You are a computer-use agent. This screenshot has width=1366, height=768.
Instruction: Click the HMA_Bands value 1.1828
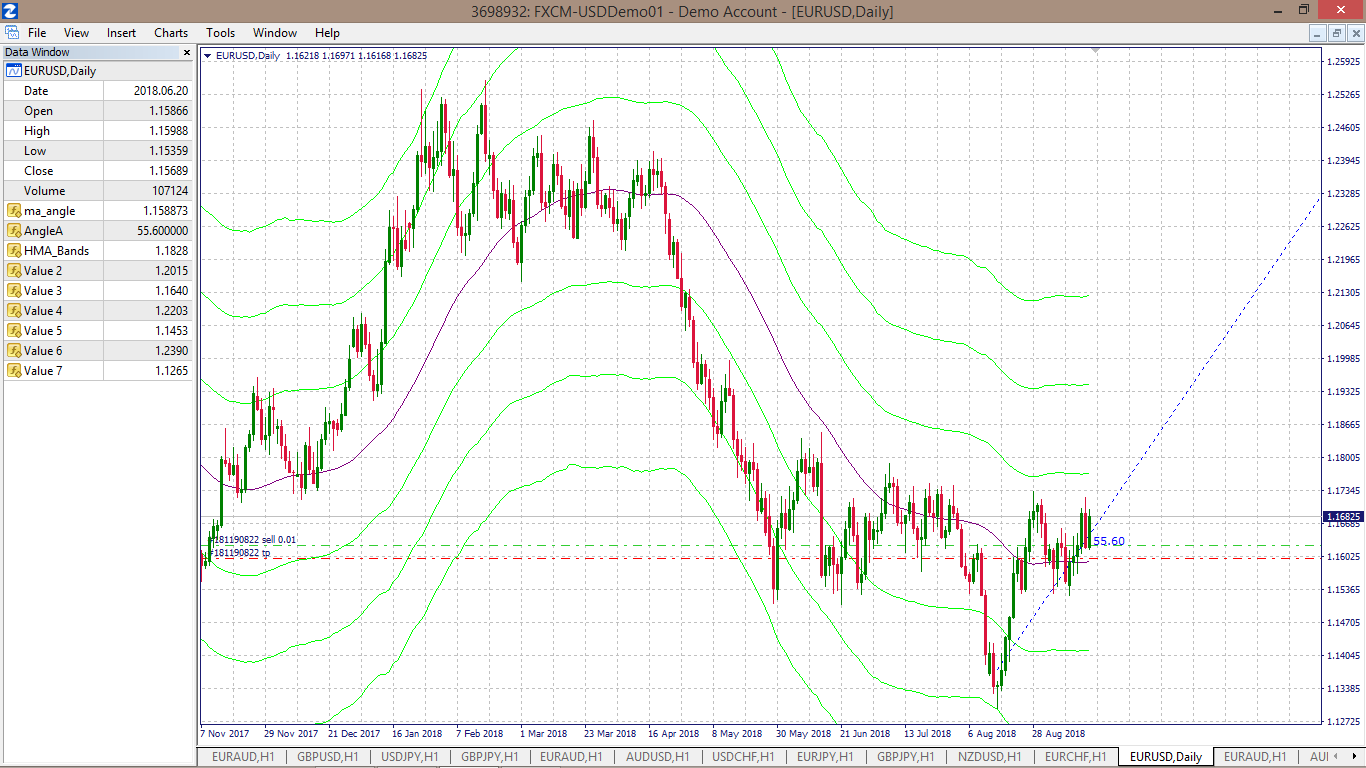[171, 251]
